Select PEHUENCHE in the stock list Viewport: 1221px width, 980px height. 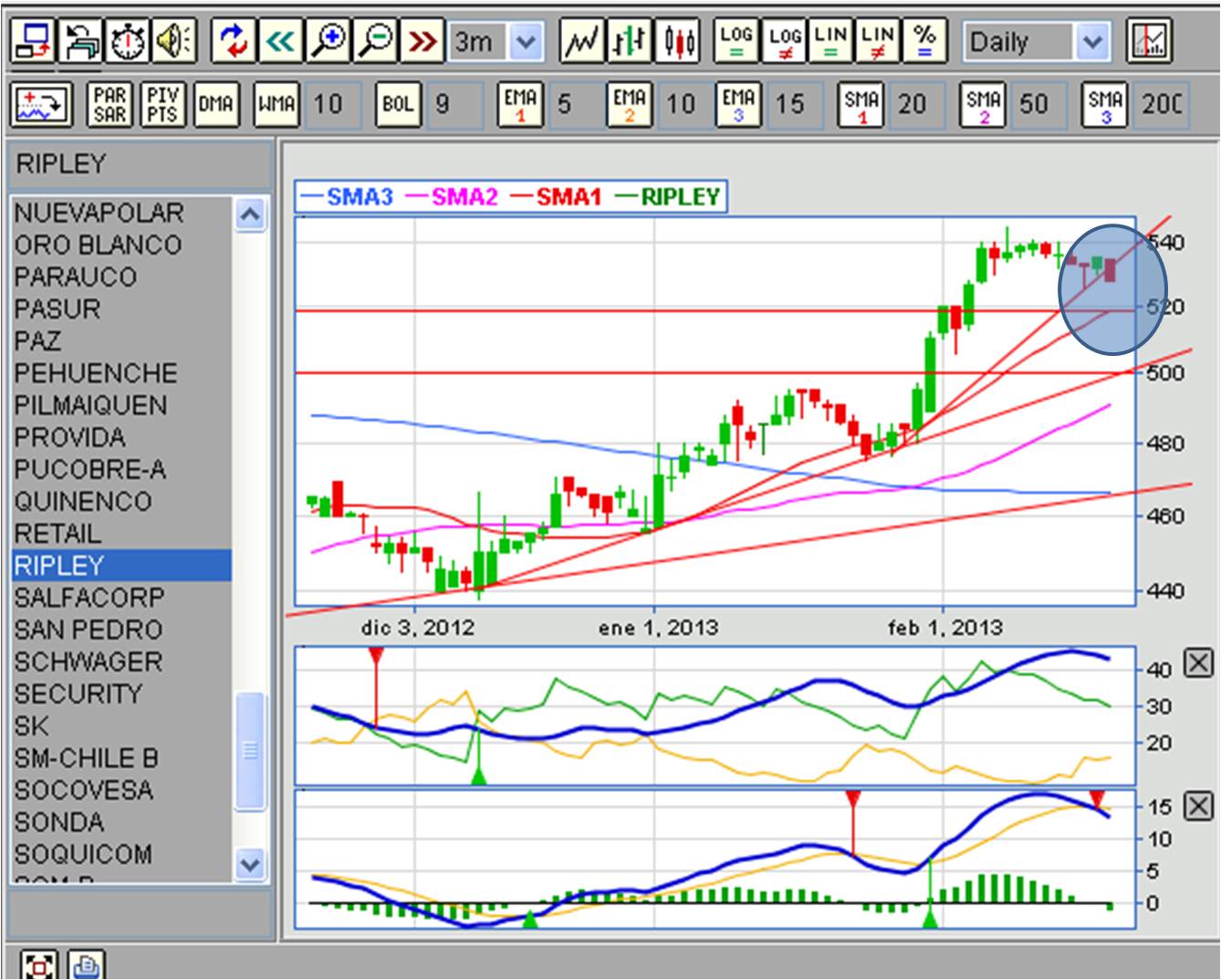(120, 373)
